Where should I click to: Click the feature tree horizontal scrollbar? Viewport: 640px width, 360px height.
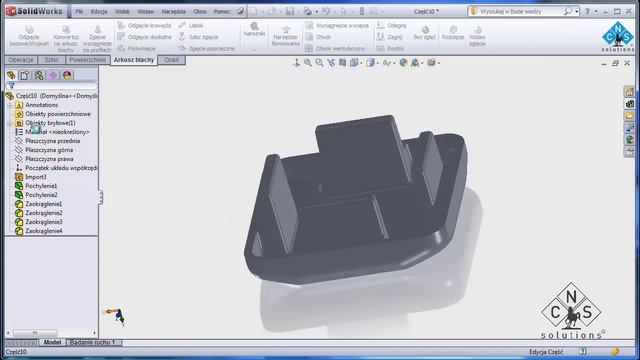click(x=51, y=333)
